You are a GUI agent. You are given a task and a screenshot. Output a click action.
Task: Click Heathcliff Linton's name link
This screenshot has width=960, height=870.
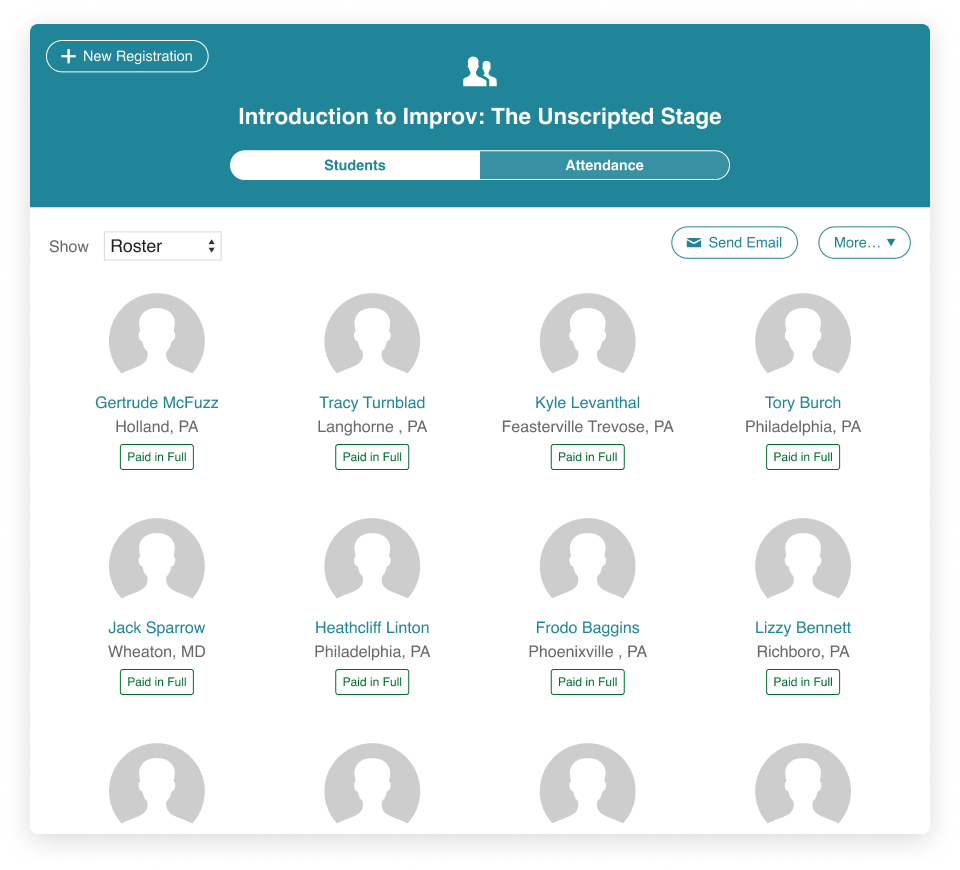(x=371, y=627)
